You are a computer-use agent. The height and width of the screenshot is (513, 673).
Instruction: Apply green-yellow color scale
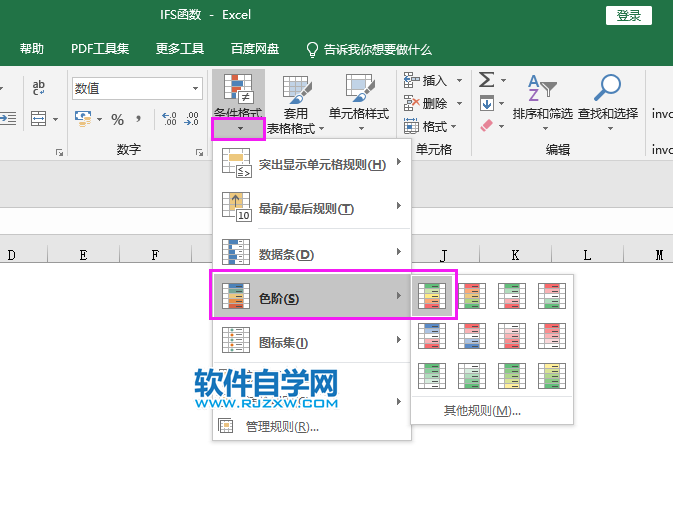(512, 376)
